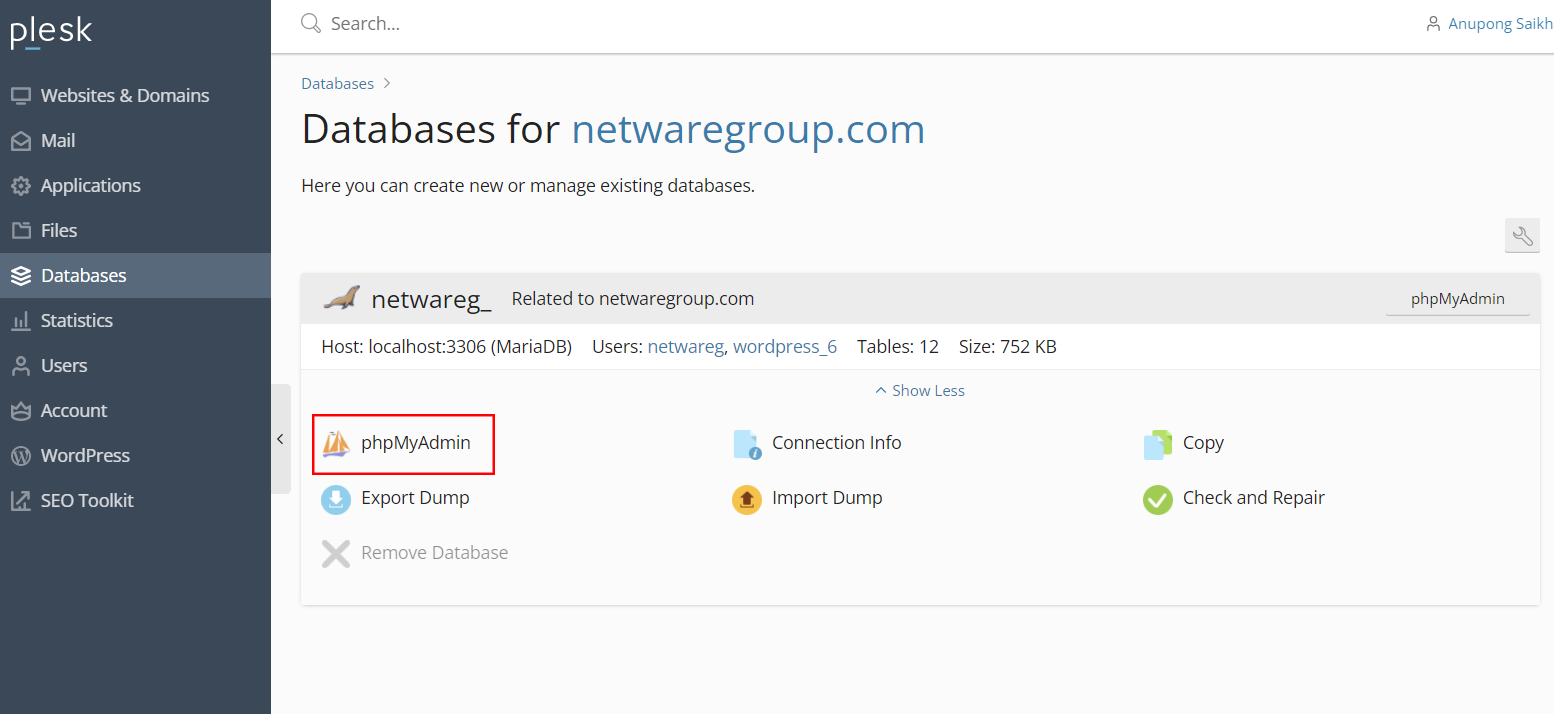Click the Export Dump download icon
1554x714 pixels.
(x=336, y=498)
